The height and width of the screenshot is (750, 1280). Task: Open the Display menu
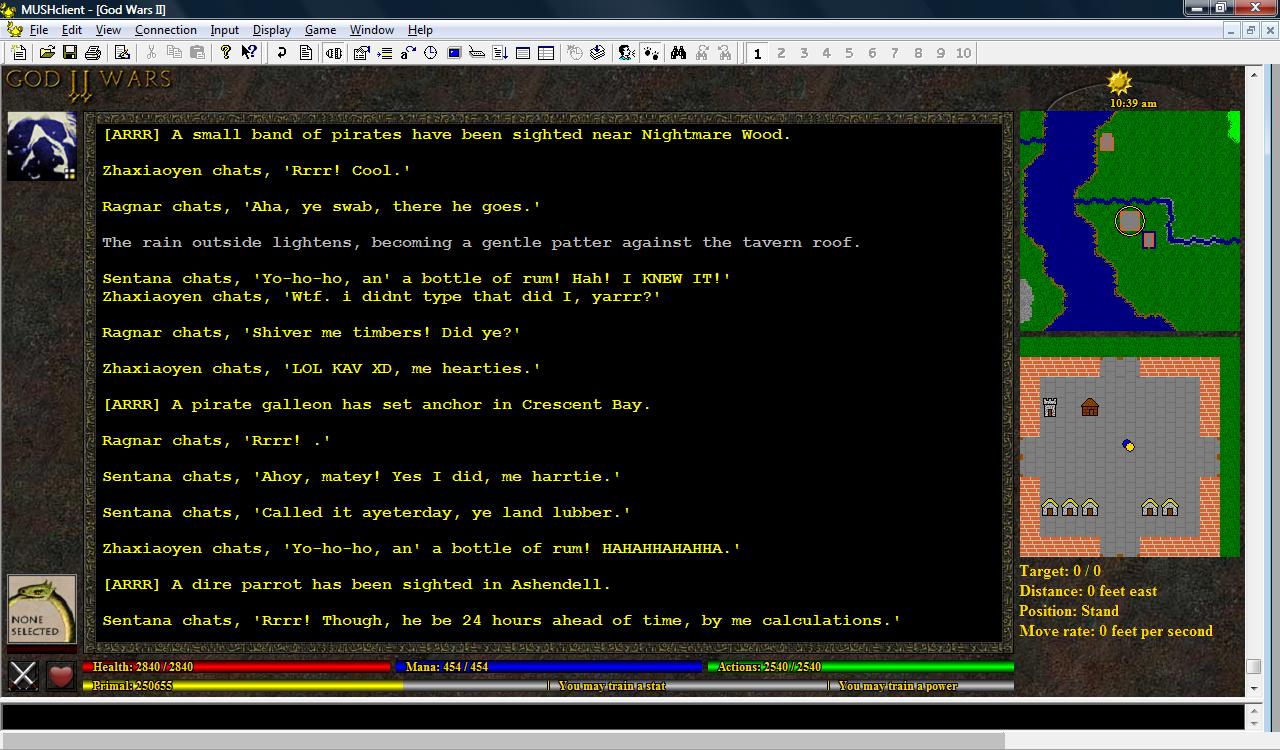[272, 30]
